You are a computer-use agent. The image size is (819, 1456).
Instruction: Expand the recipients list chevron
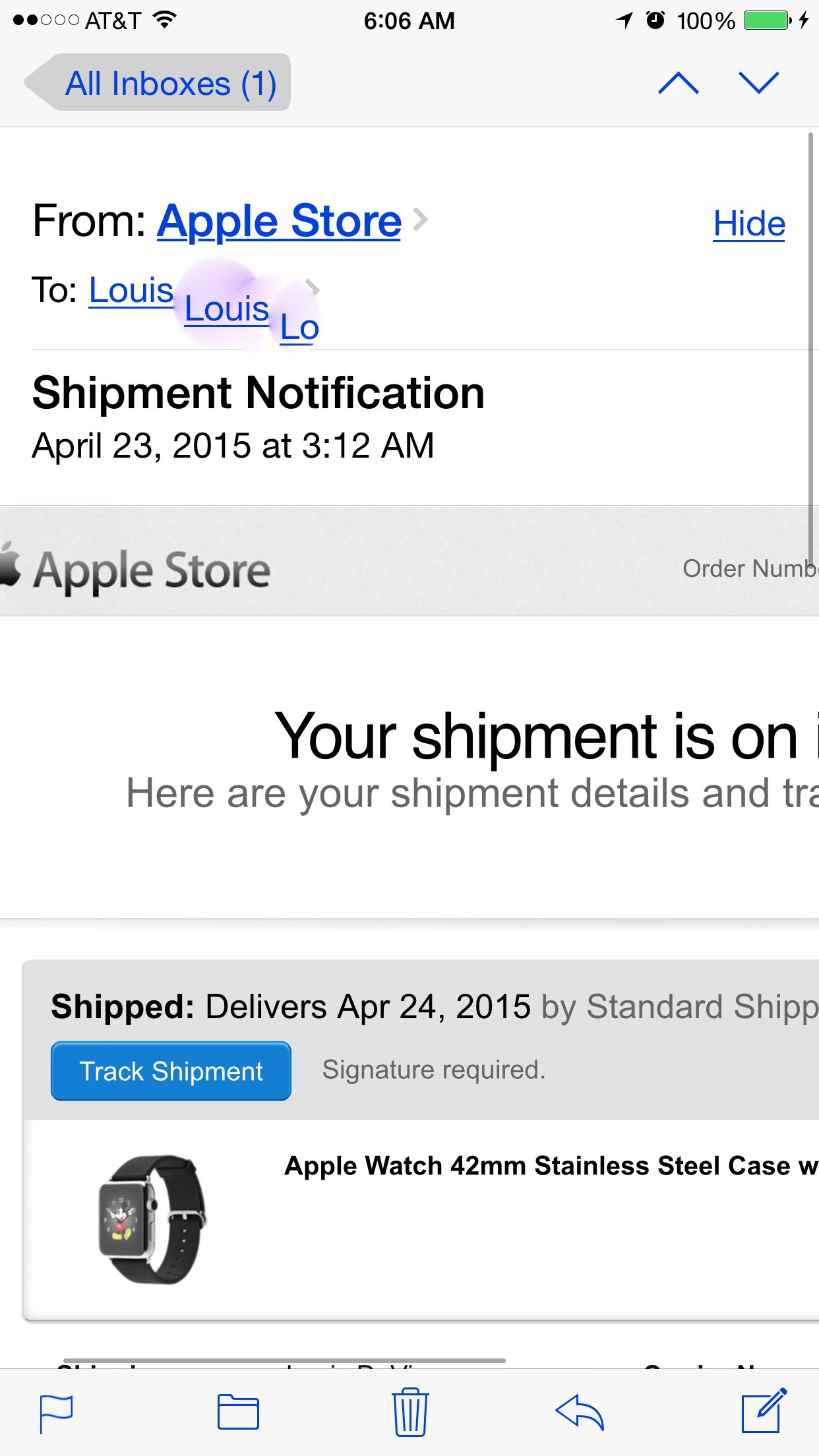[x=313, y=288]
